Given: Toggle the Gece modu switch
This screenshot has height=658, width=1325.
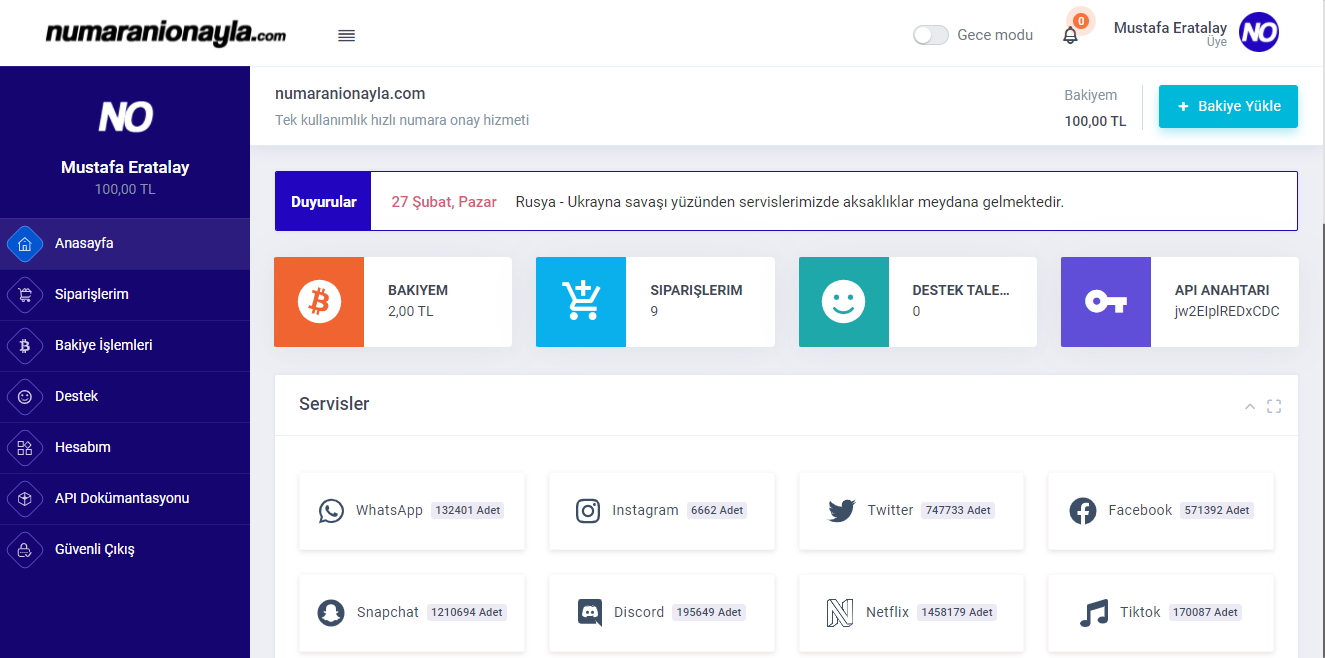Looking at the screenshot, I should click(931, 35).
